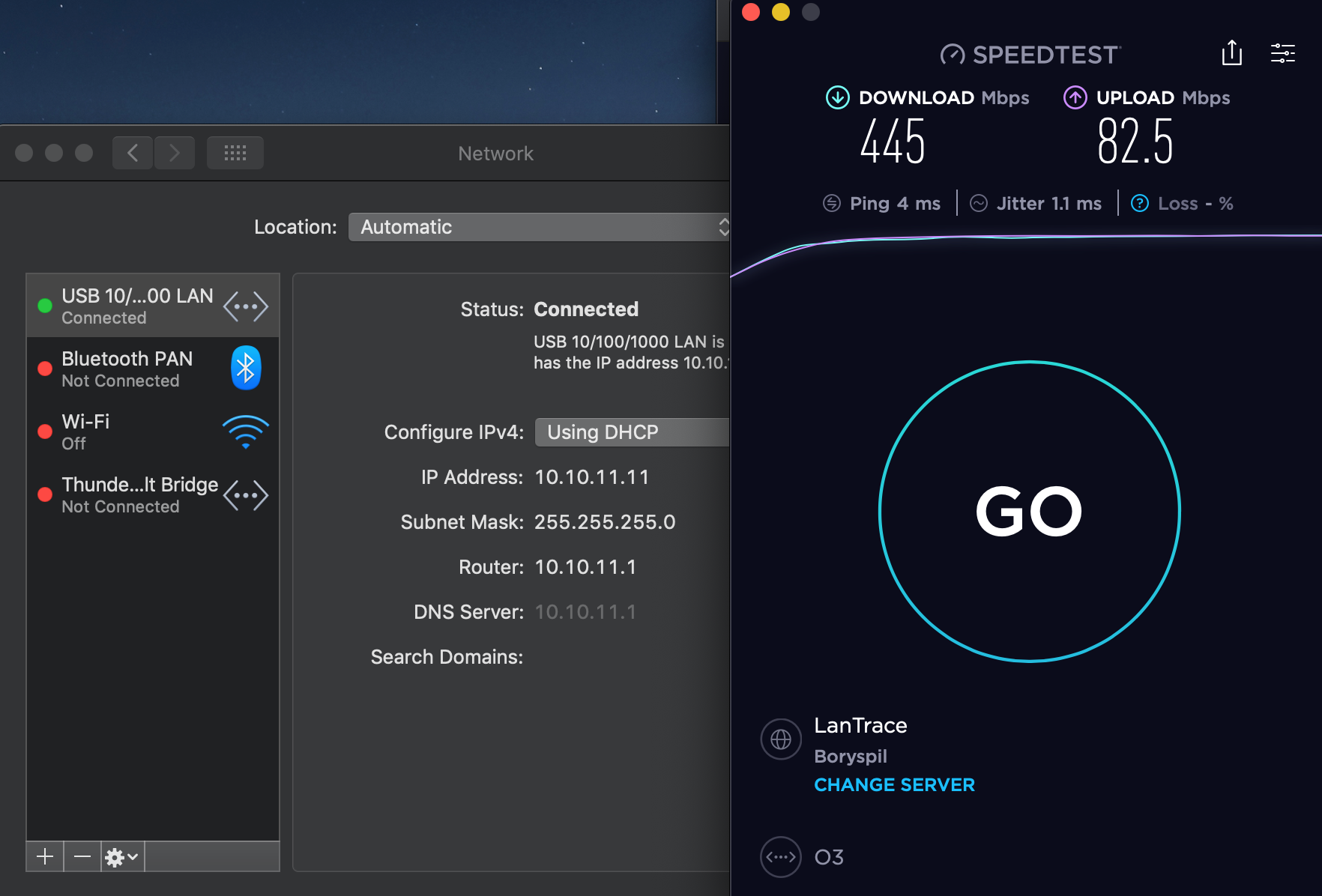This screenshot has height=896, width=1322.
Task: Start the test with the GO button
Action: [1030, 512]
